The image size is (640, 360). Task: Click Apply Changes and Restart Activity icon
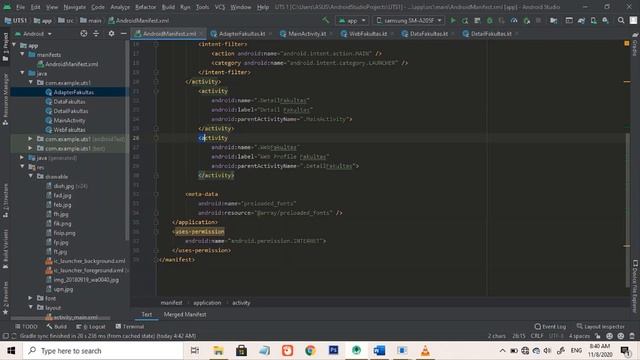click(465, 20)
